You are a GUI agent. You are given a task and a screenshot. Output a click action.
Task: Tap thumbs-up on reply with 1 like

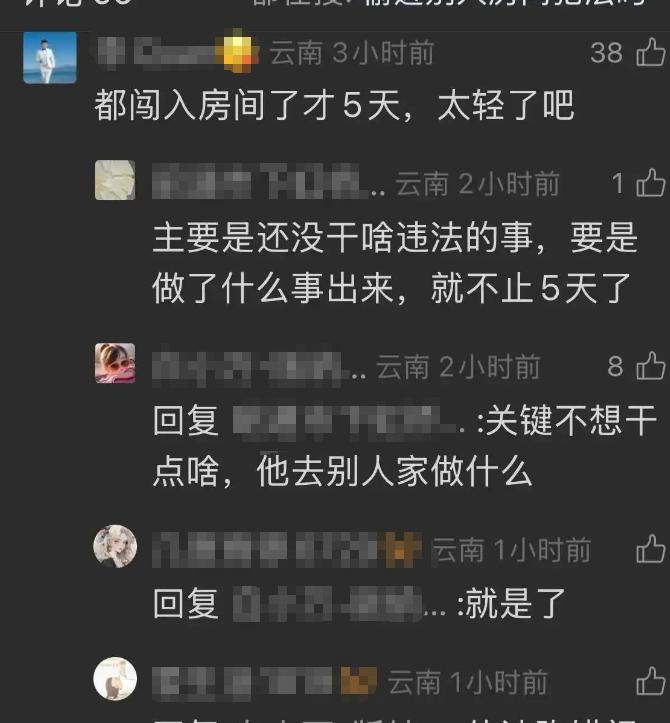click(651, 183)
